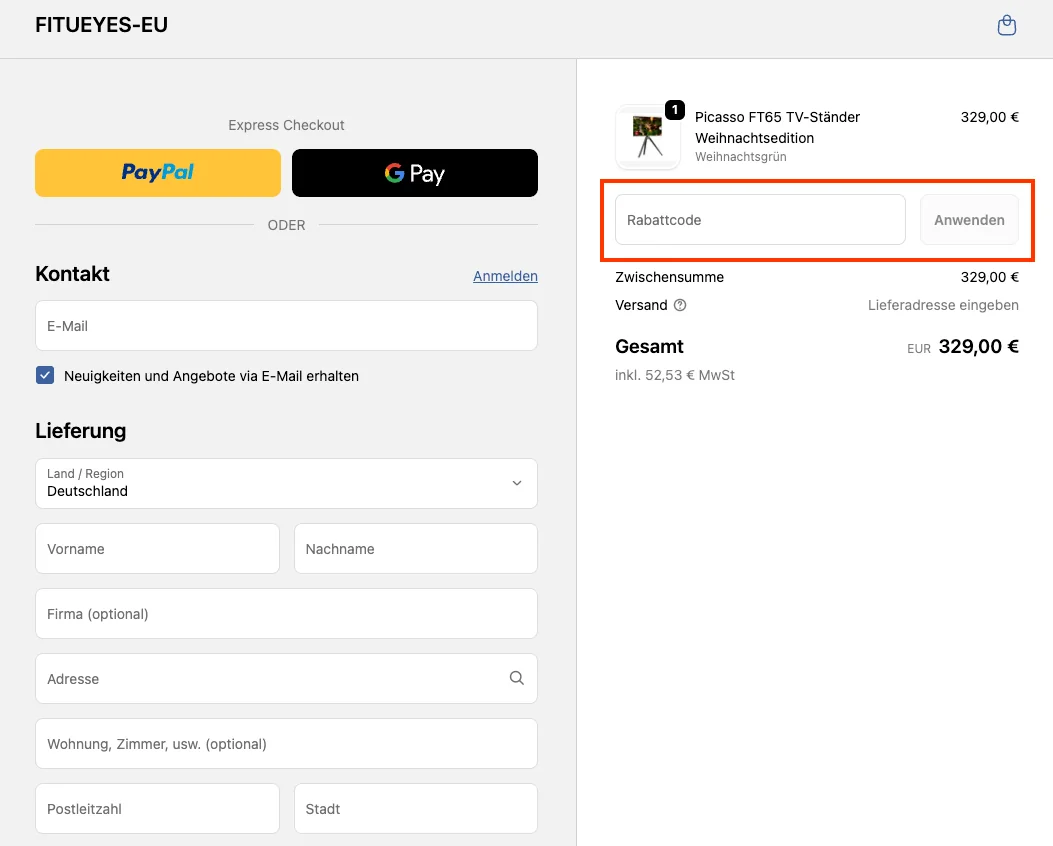Click the Anmelden login link
Screen dimensions: 1053x846
click(505, 276)
